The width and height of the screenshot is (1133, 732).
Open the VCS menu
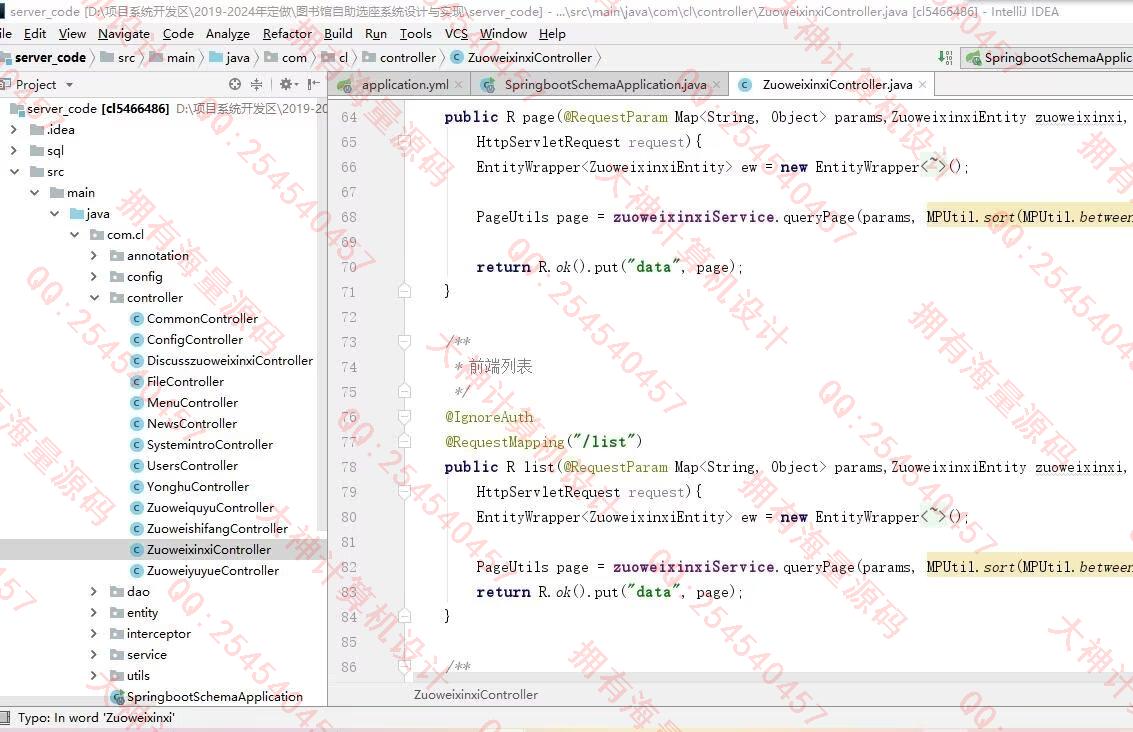(x=456, y=34)
